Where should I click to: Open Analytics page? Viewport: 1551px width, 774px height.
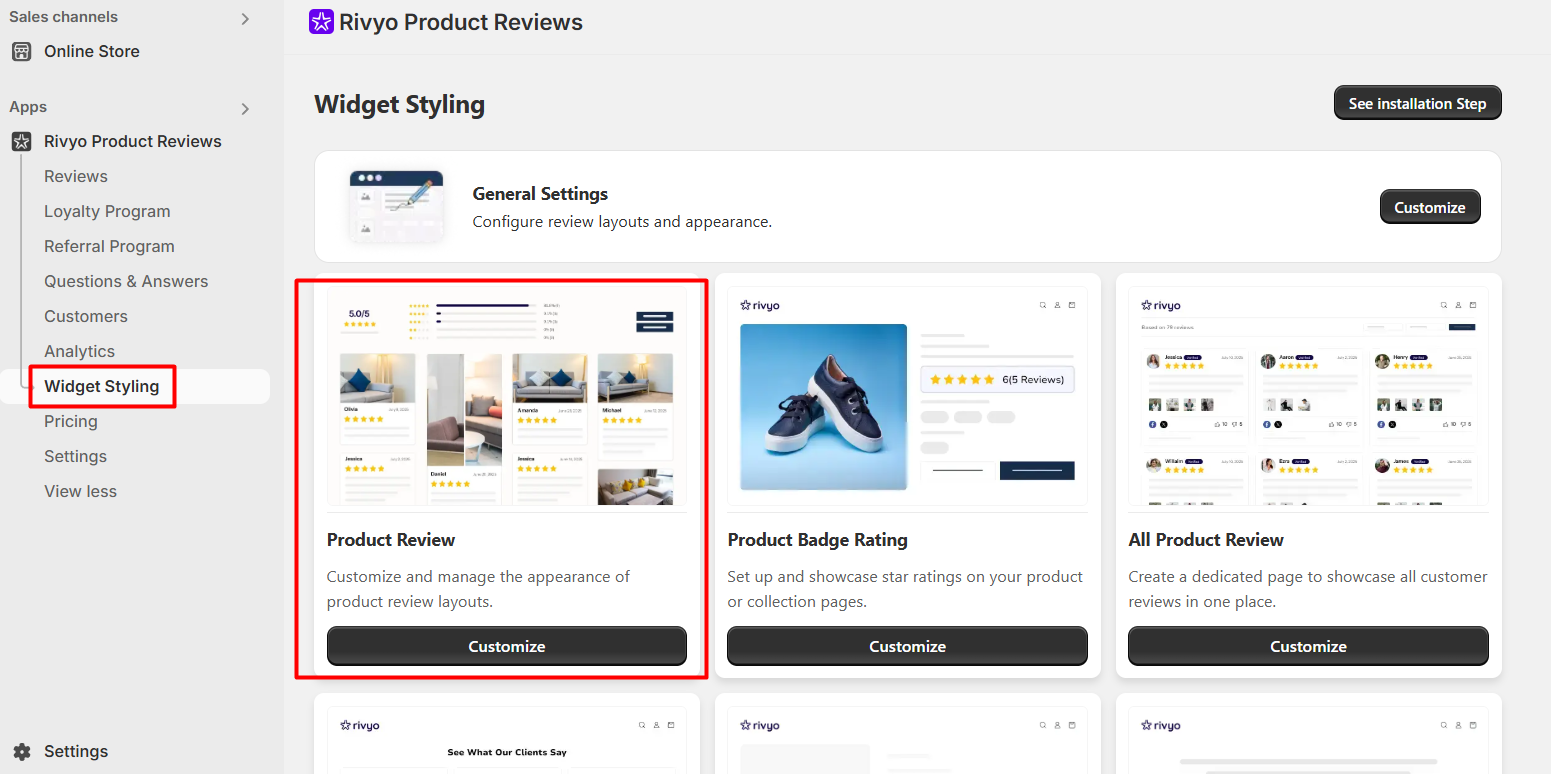point(79,351)
